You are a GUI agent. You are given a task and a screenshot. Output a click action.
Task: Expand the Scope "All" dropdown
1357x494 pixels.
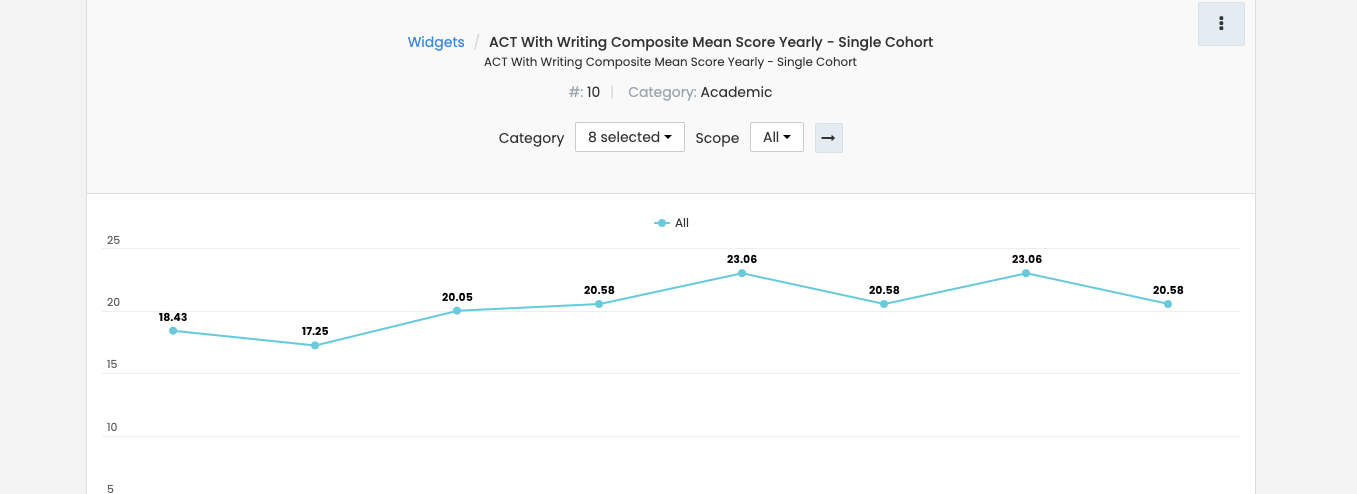tap(776, 137)
